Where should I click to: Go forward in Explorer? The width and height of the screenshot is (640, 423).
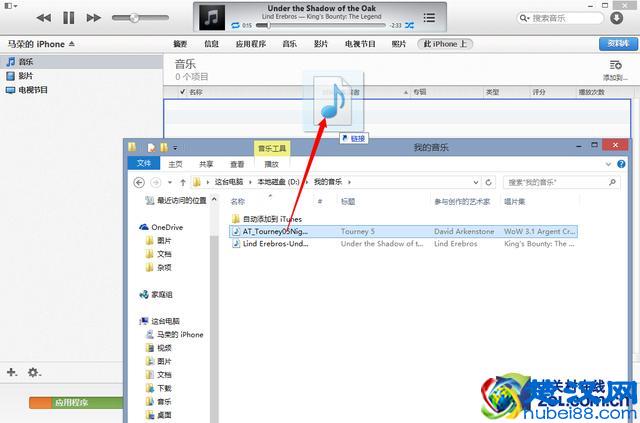[156, 182]
